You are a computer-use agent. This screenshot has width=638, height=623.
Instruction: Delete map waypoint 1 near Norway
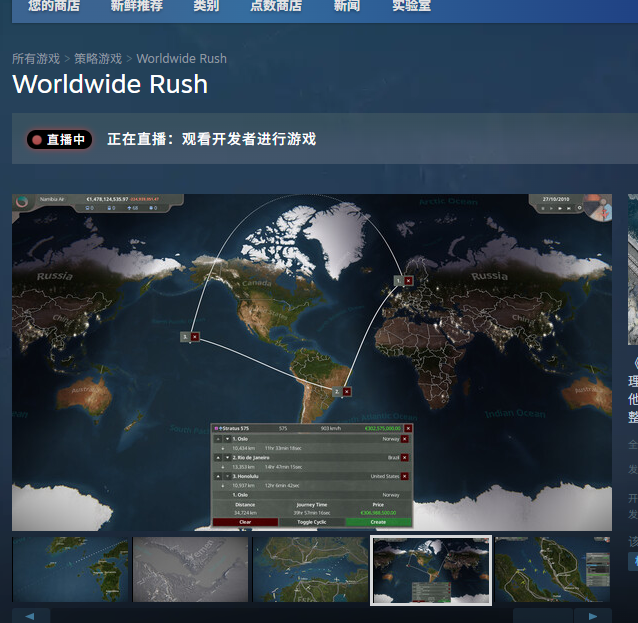pos(409,281)
